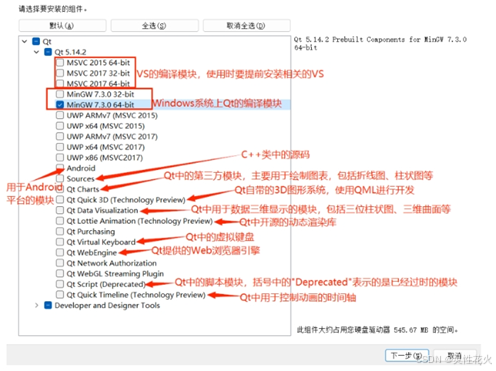The width and height of the screenshot is (496, 371).
Task: Click the 545.67 MB disk space text
Action: (377, 330)
